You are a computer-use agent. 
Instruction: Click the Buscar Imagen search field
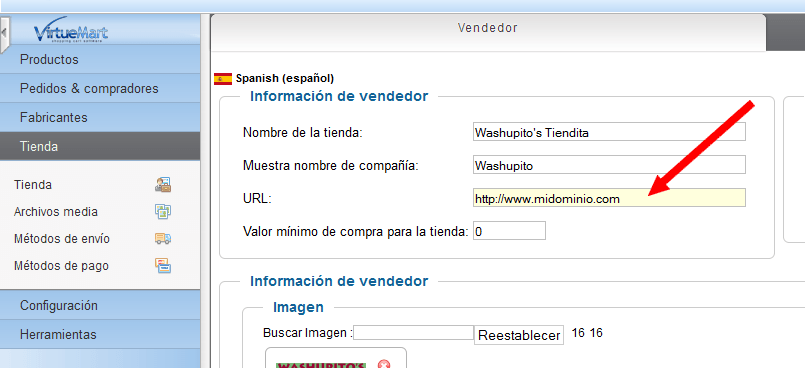click(x=413, y=333)
